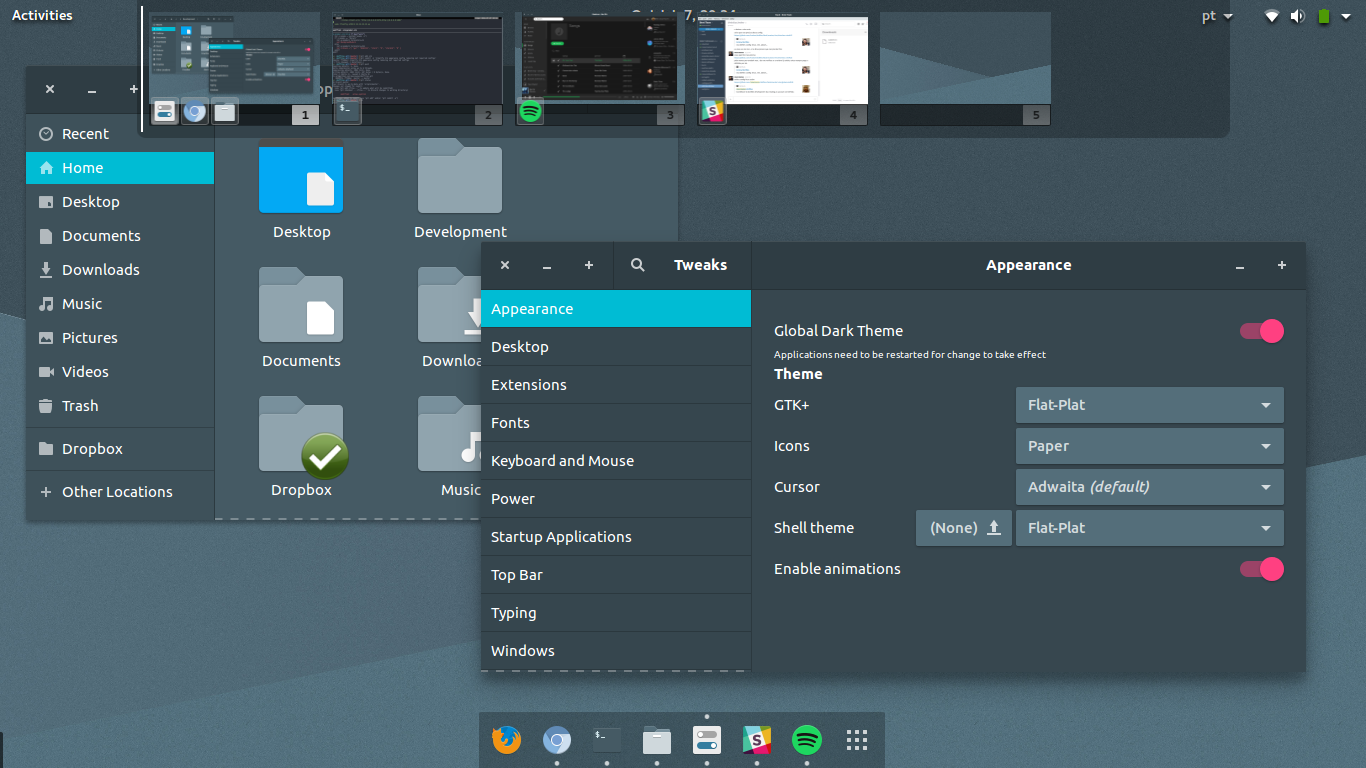This screenshot has height=768, width=1366.
Task: Click Documents label in Files sidebar
Action: point(101,236)
